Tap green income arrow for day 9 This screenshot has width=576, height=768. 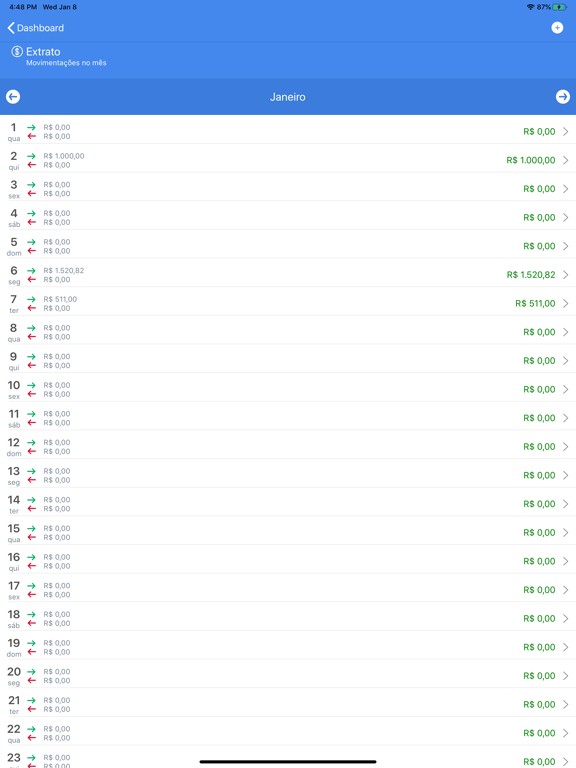(x=31, y=357)
